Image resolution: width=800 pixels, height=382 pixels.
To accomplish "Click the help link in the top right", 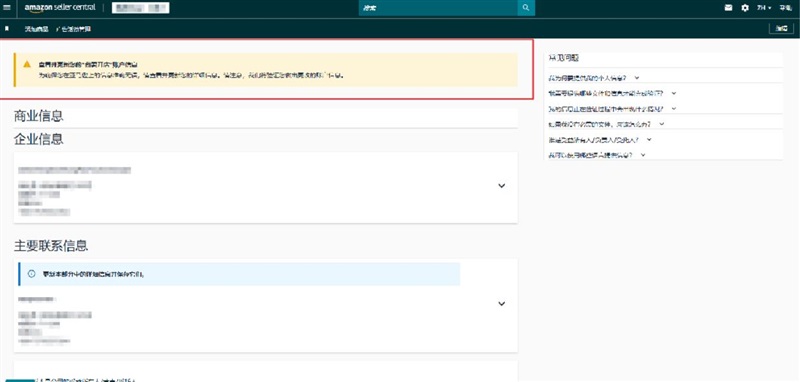I will coord(786,8).
